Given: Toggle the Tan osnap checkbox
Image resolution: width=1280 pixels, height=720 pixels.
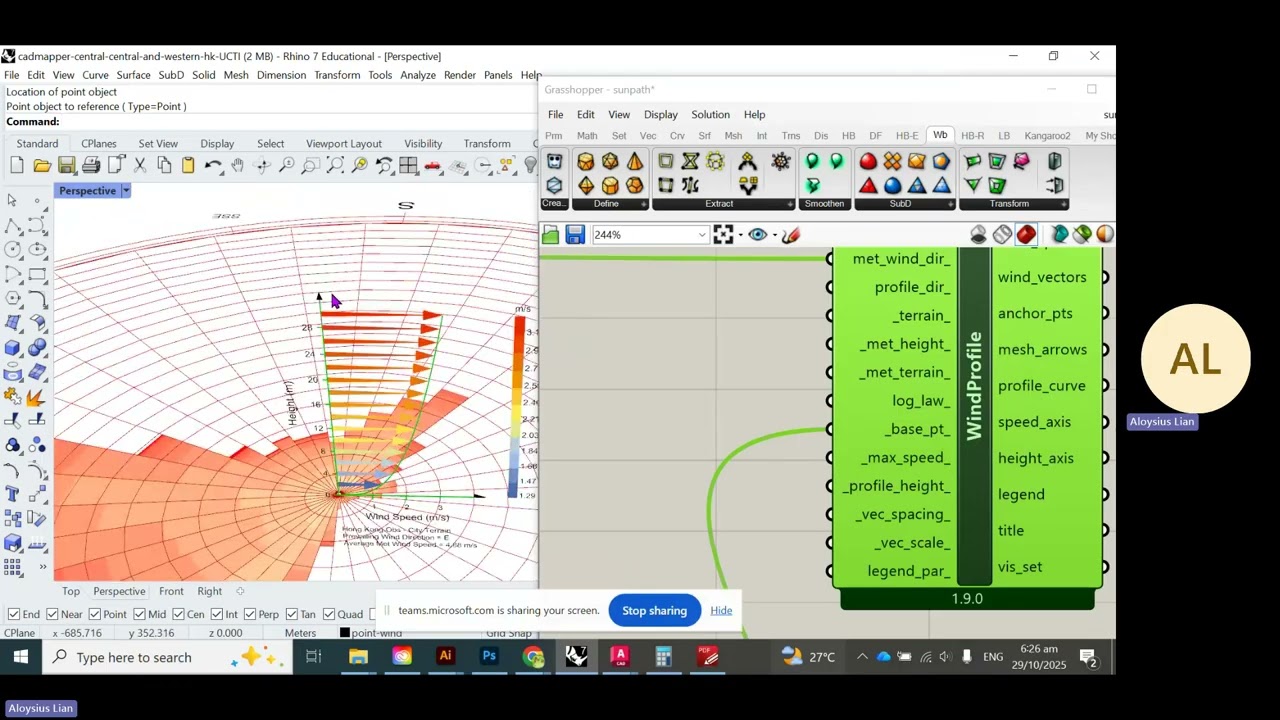Looking at the screenshot, I should coord(291,614).
